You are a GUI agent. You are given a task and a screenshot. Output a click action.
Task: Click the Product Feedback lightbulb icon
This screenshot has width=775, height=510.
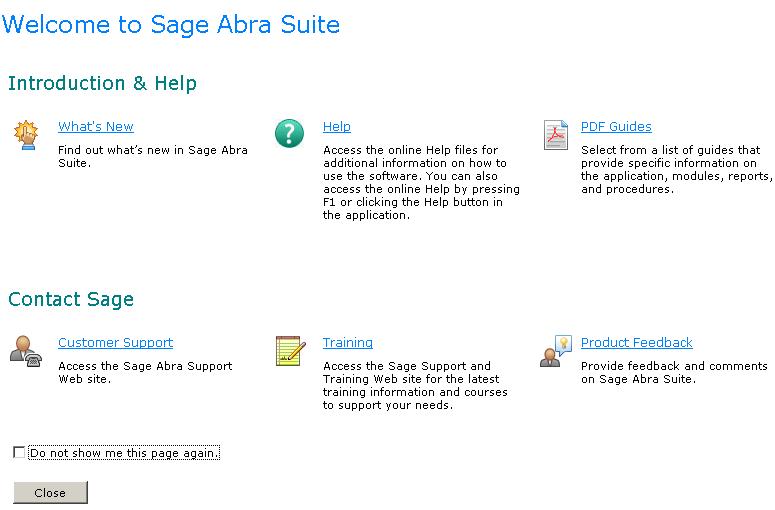pyautogui.click(x=555, y=350)
